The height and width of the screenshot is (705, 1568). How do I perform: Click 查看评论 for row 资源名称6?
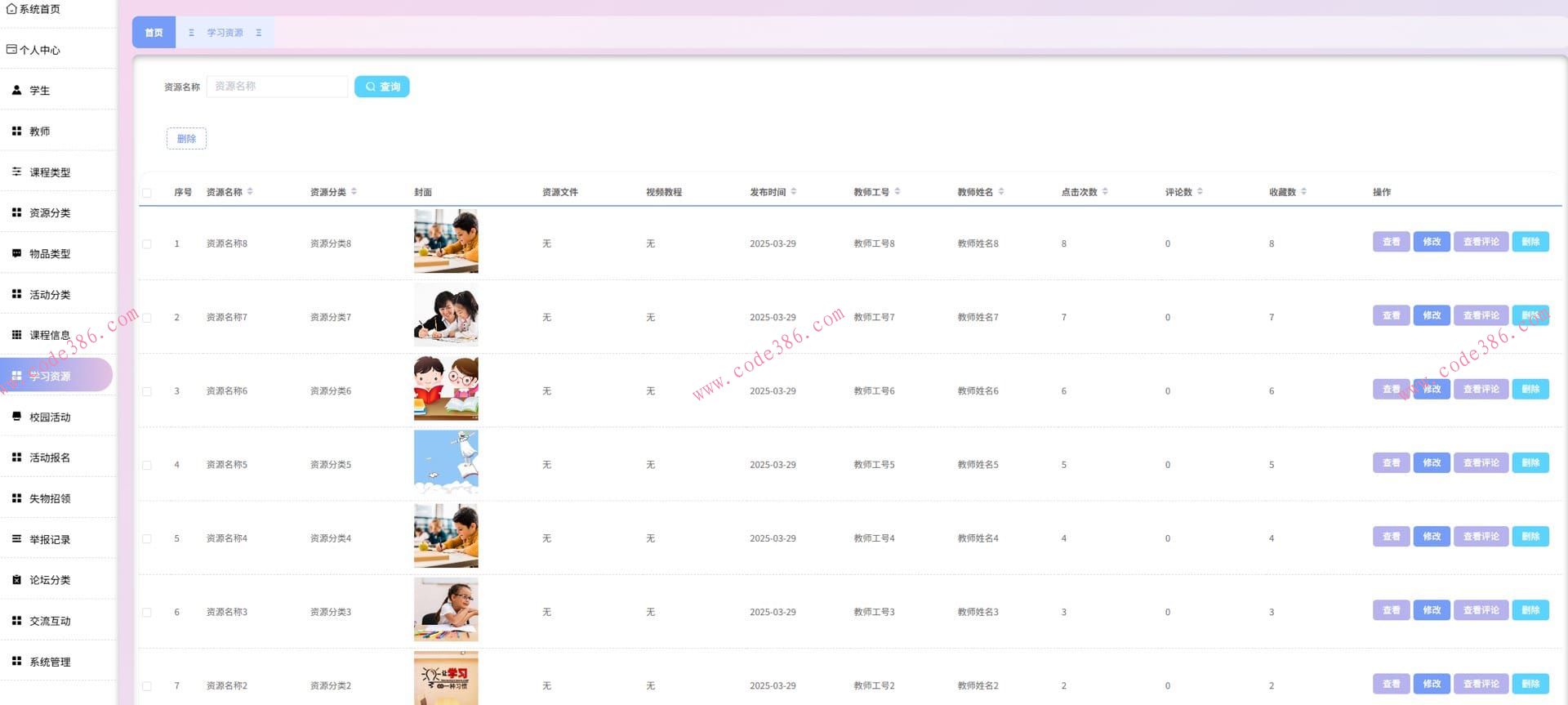[1481, 389]
